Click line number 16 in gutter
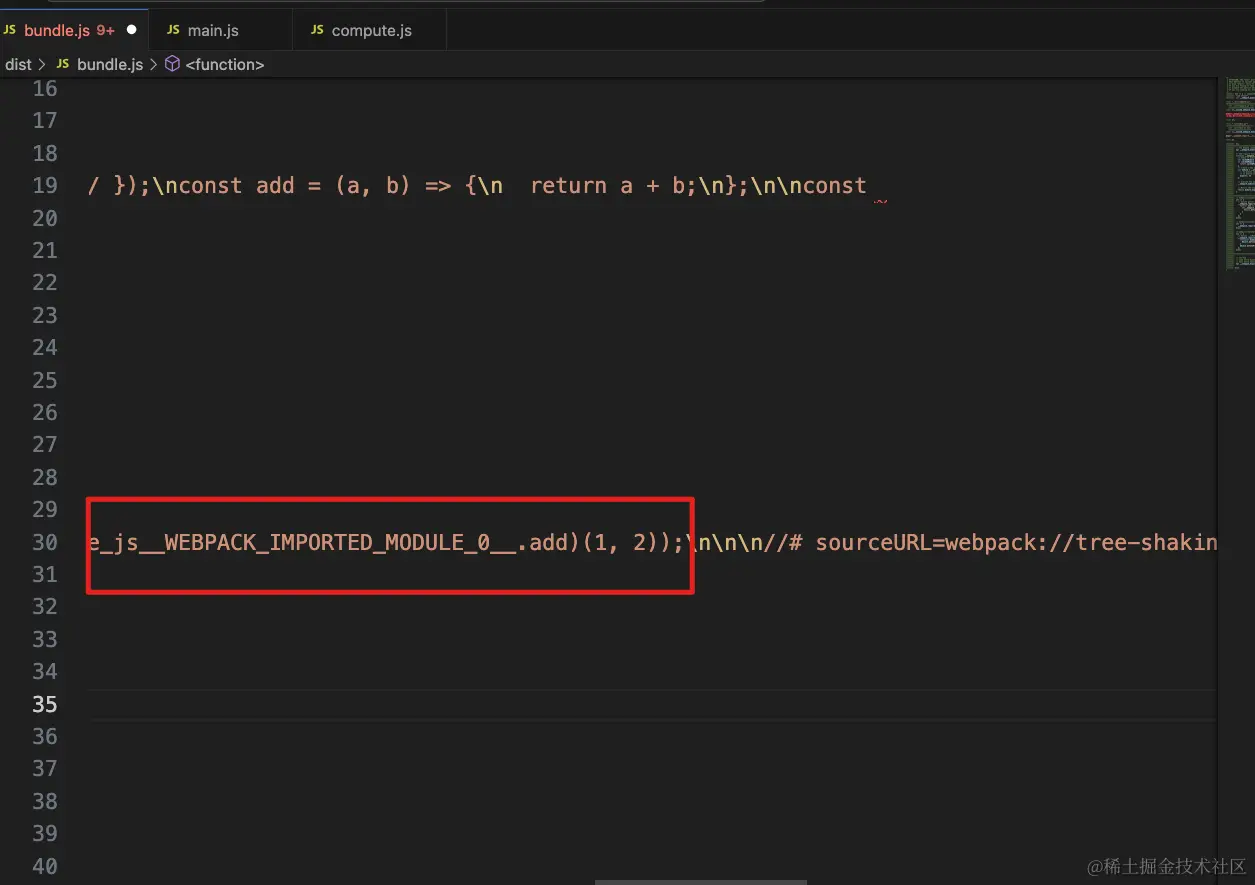This screenshot has height=885, width=1255. (45, 88)
